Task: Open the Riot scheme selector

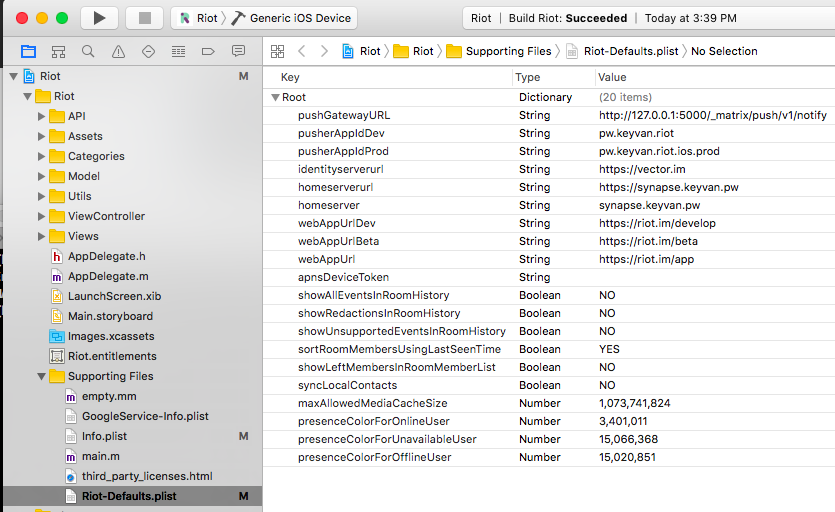Action: tap(198, 18)
